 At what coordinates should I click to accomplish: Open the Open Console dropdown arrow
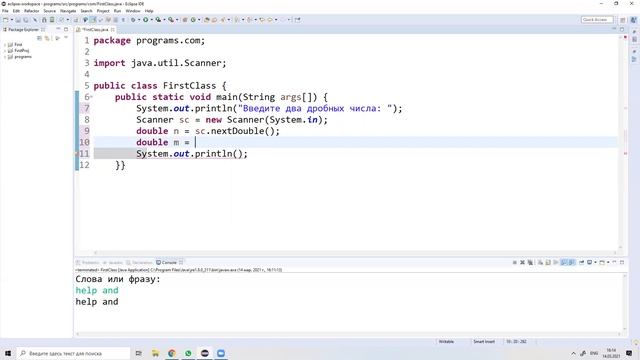coord(608,262)
